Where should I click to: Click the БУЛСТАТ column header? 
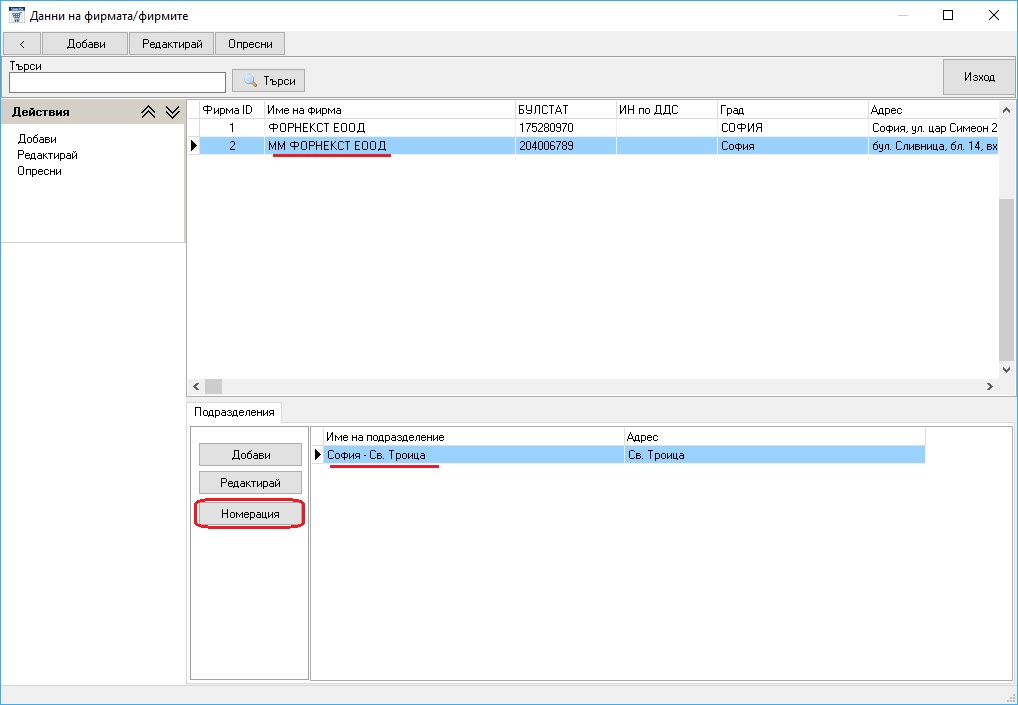coord(565,110)
